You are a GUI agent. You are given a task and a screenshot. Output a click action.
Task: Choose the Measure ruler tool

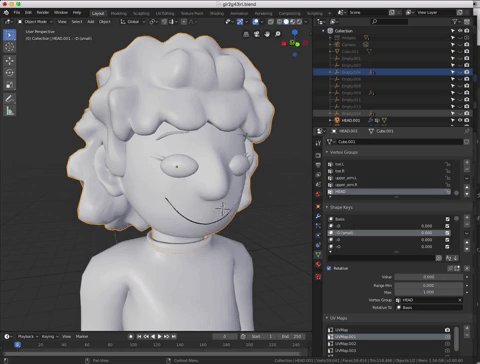click(10, 111)
